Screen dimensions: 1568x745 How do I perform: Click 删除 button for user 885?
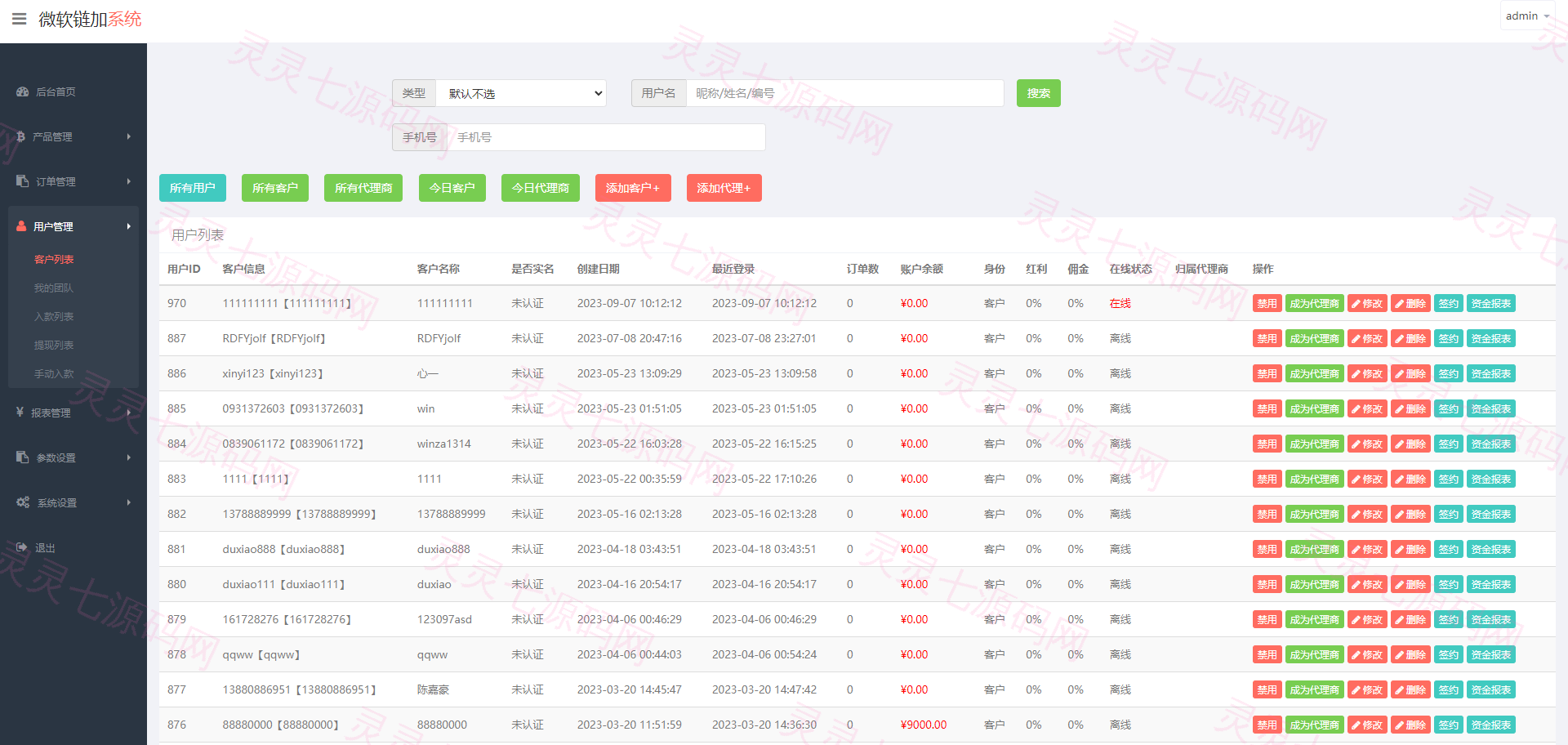click(x=1410, y=408)
